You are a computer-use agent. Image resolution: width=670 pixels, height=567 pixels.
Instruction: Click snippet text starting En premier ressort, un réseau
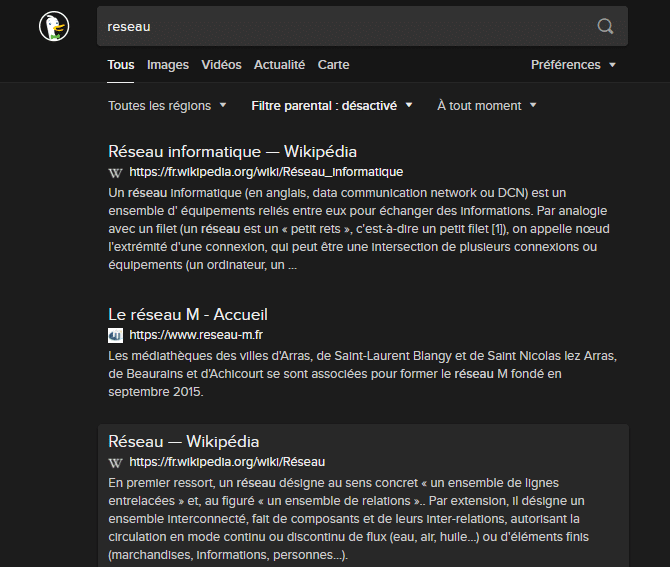coord(349,519)
